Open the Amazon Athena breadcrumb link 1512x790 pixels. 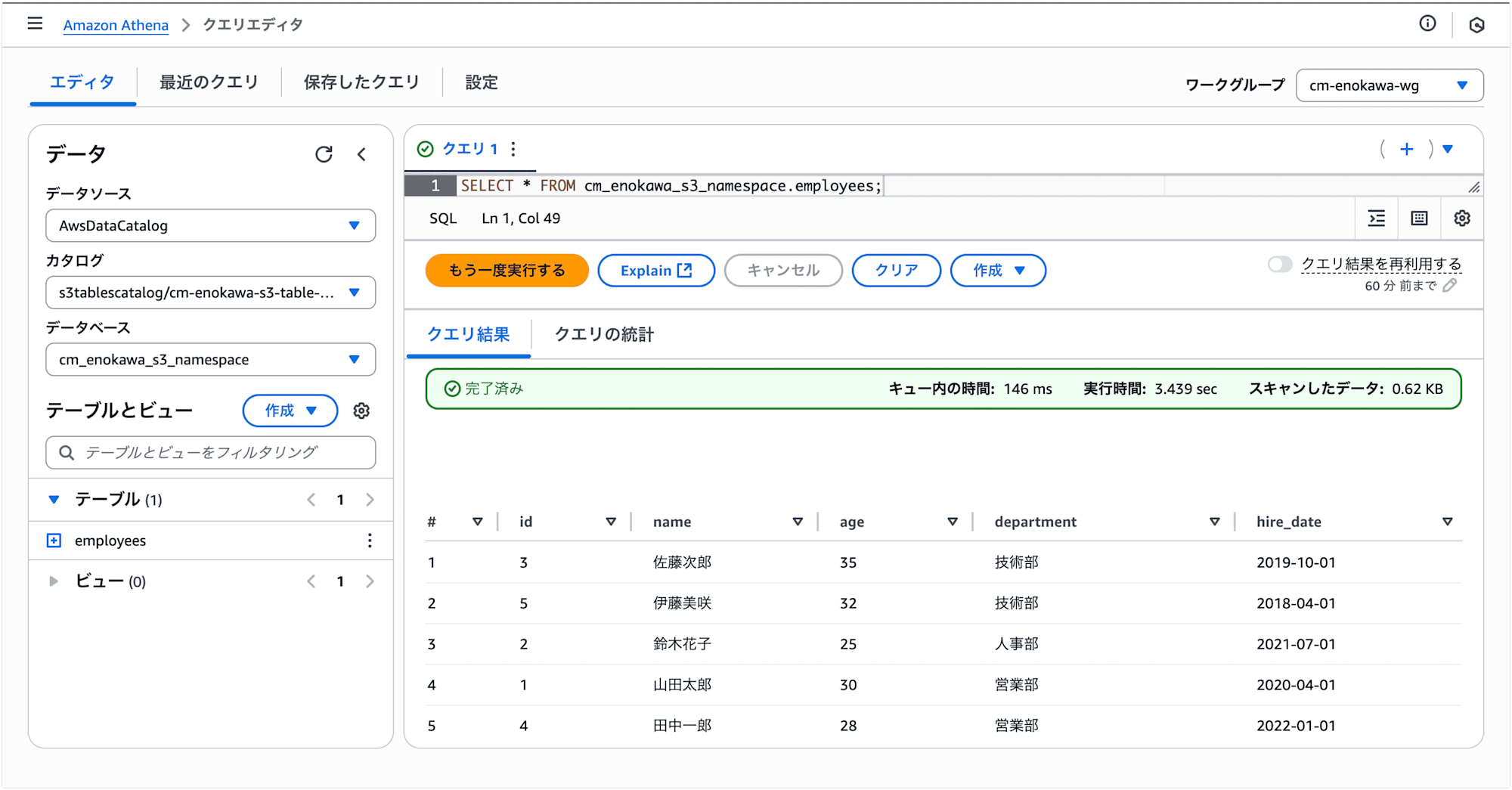[x=116, y=25]
